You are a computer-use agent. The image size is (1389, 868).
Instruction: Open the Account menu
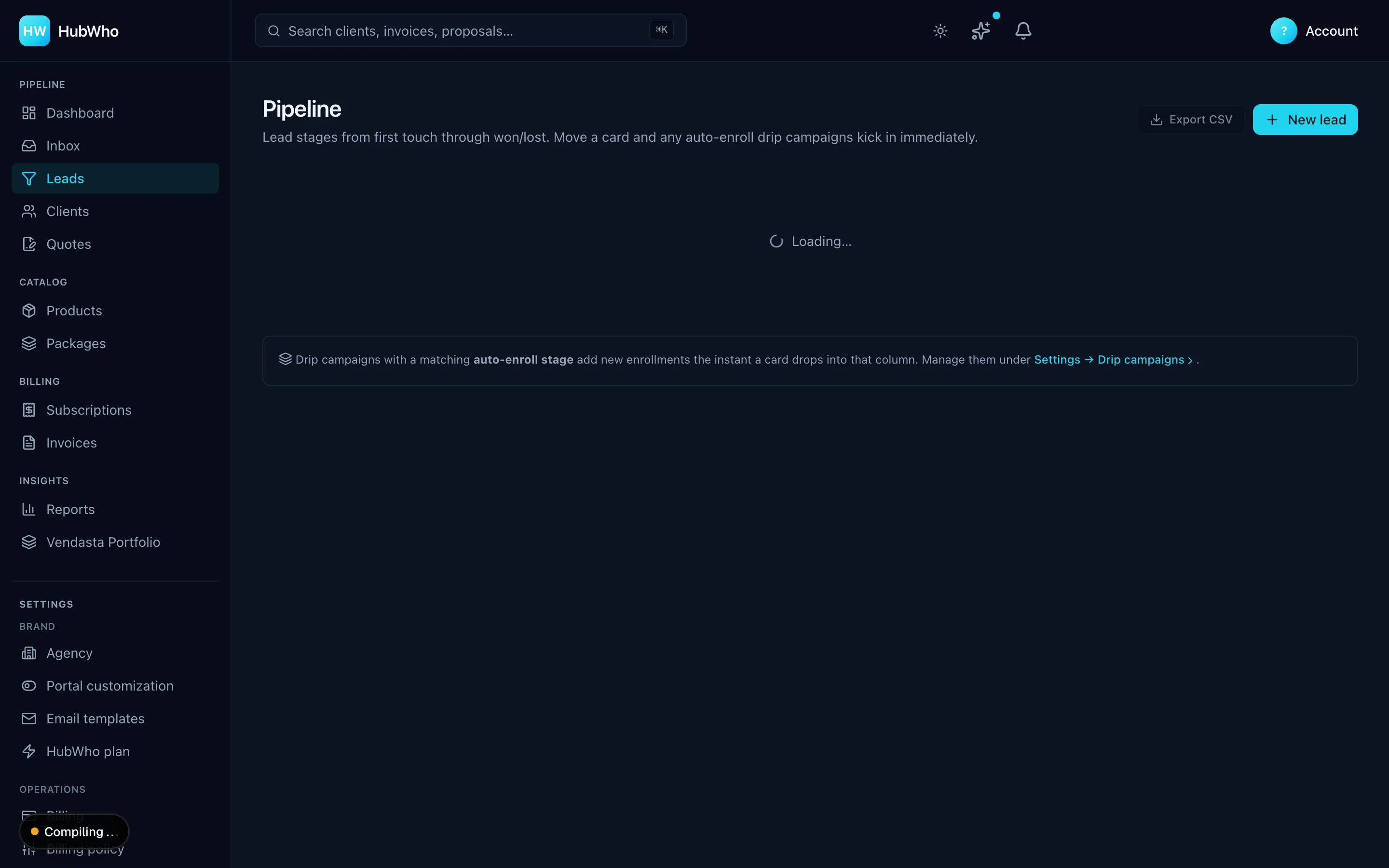1314,31
